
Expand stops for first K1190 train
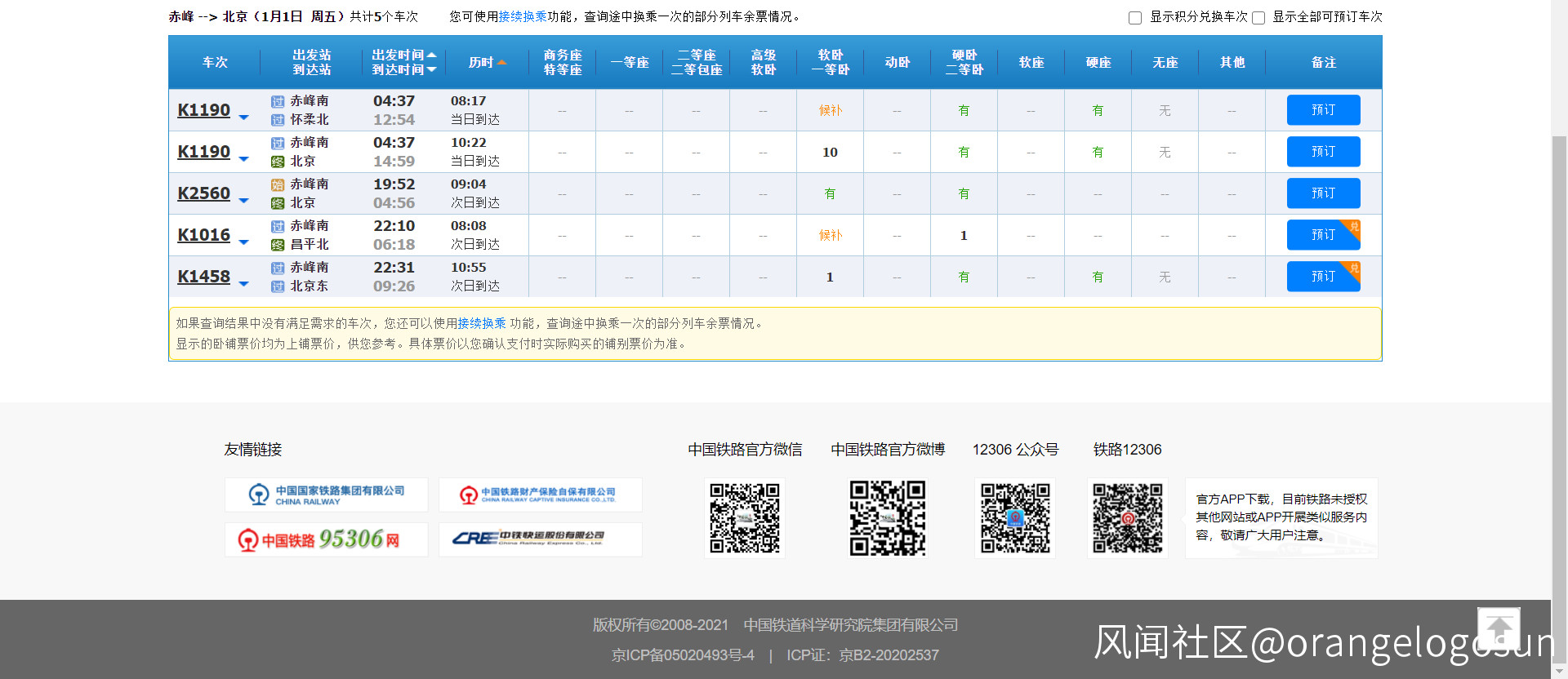tap(243, 118)
